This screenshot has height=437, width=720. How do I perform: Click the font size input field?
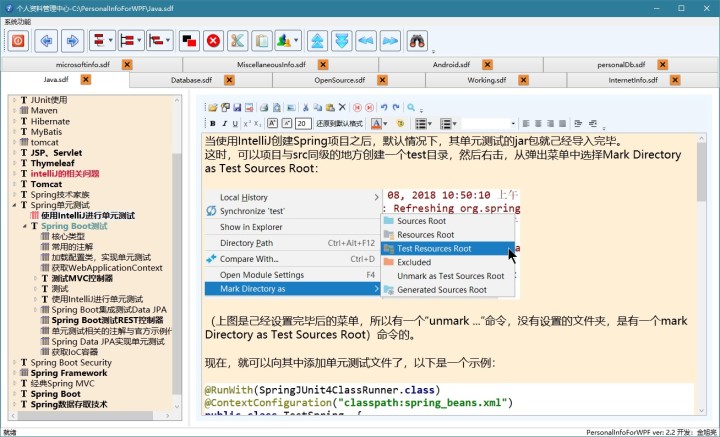pos(301,123)
